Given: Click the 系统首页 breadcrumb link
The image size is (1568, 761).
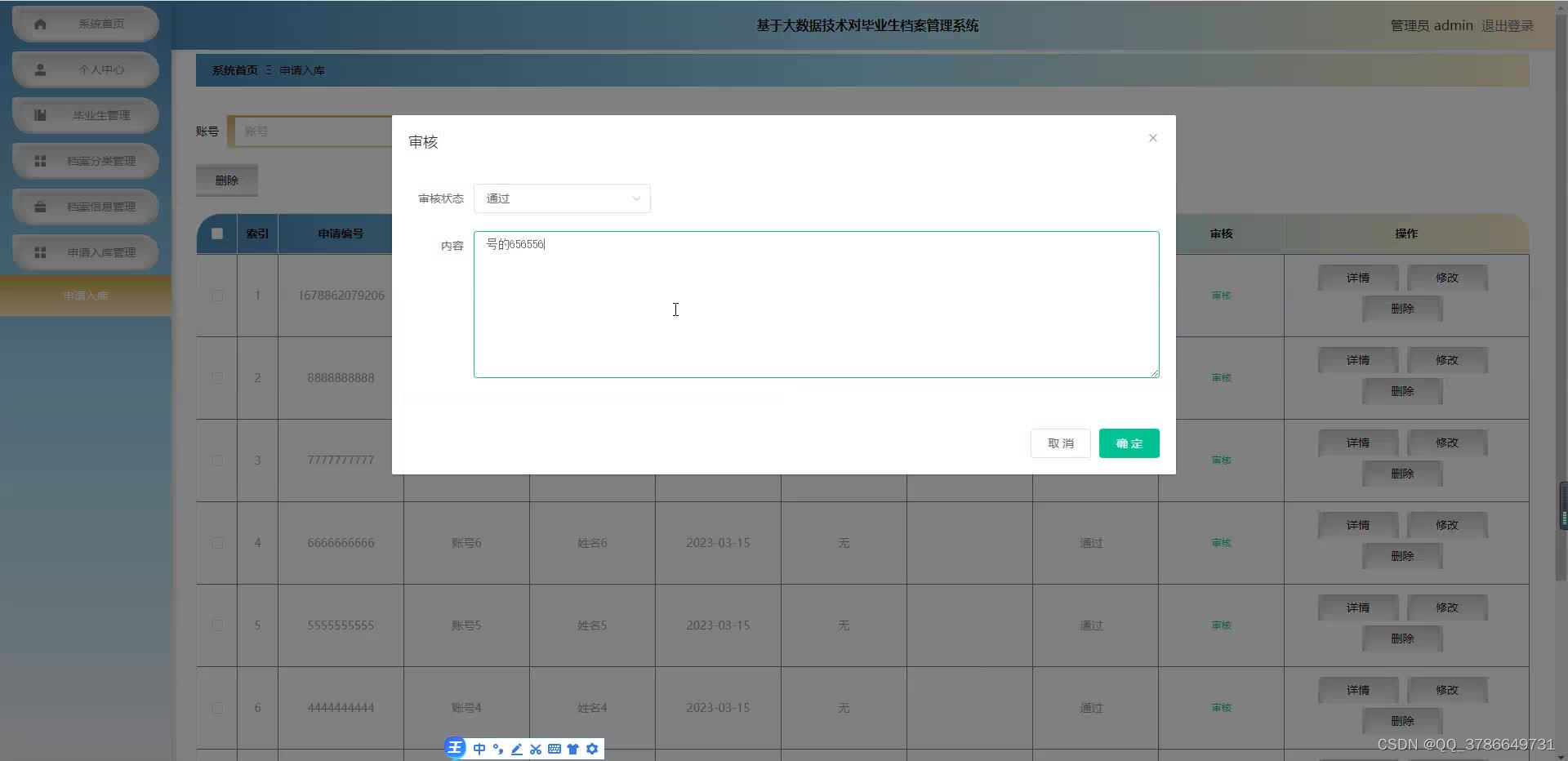Looking at the screenshot, I should click(x=235, y=70).
